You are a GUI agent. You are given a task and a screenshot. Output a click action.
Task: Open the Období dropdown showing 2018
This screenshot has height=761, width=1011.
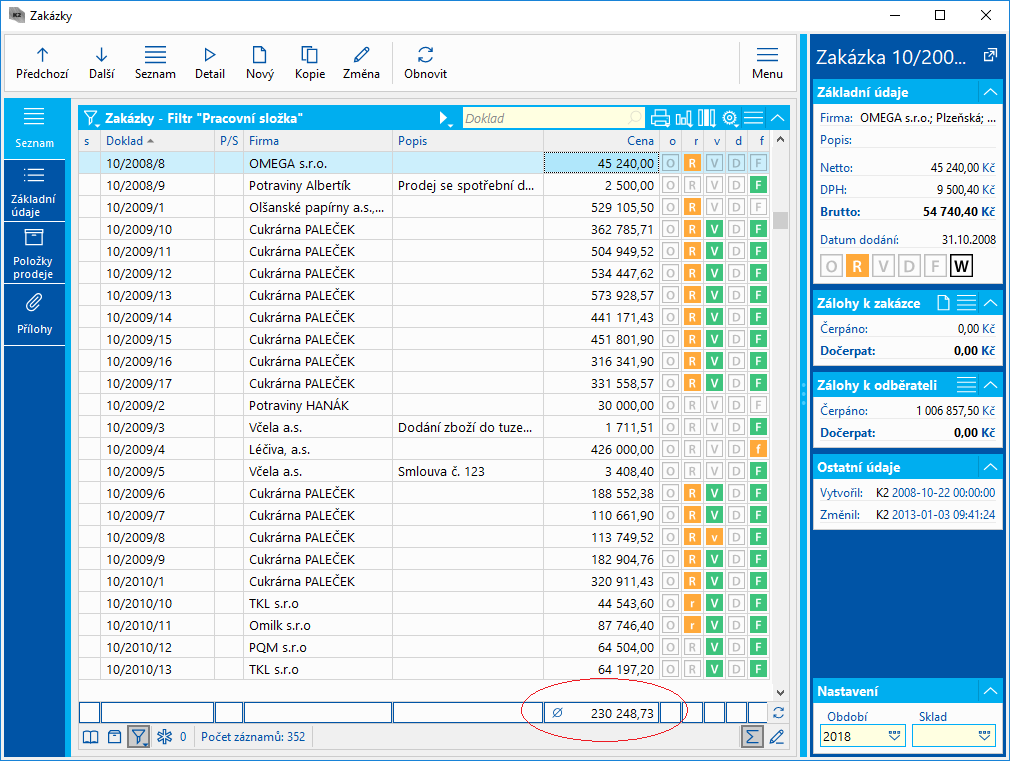pyautogui.click(x=861, y=736)
